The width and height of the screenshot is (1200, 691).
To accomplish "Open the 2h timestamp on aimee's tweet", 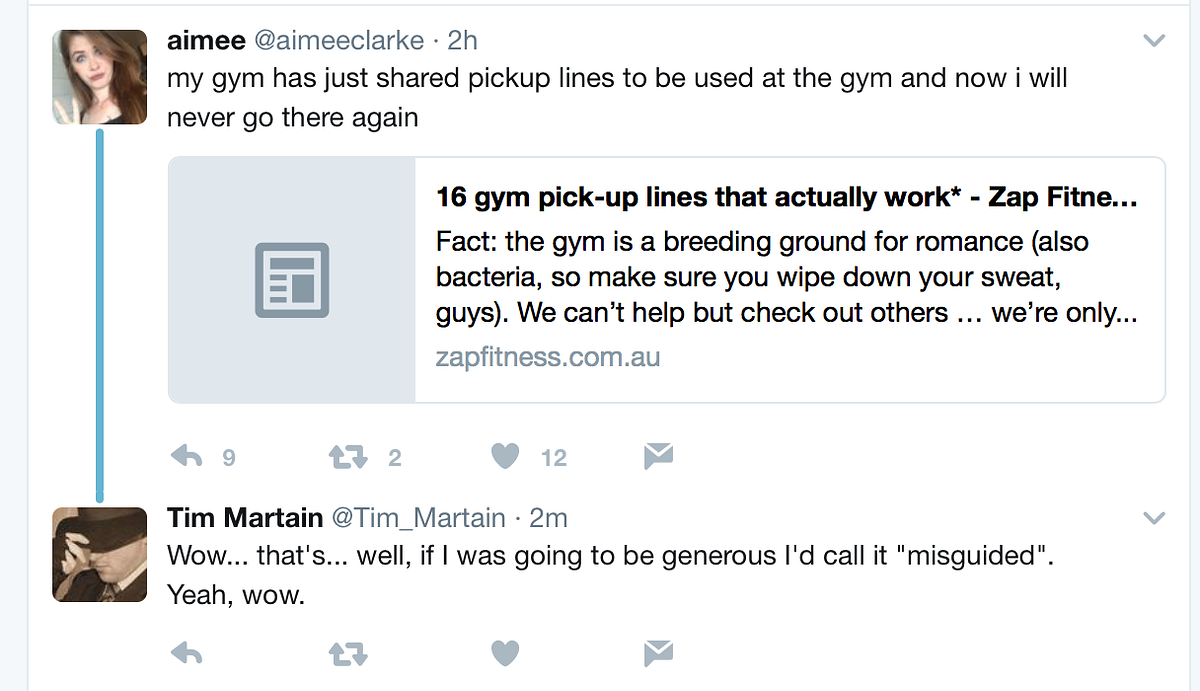I will [x=463, y=41].
